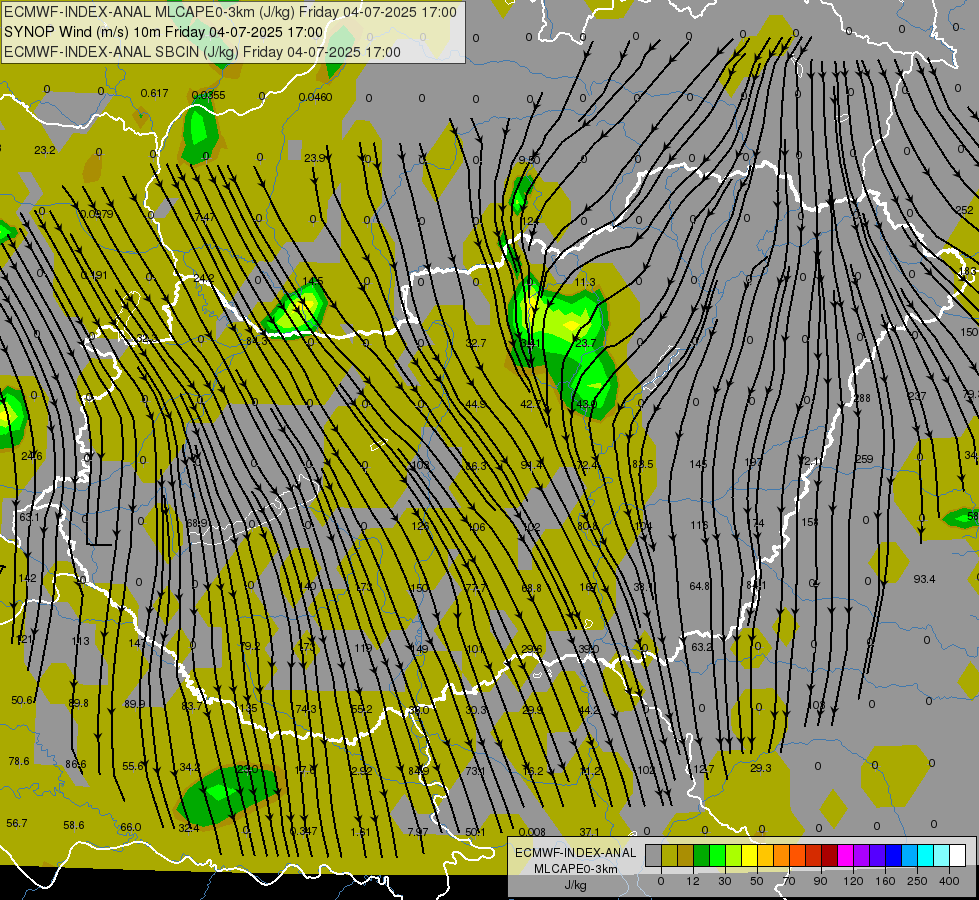Click the map value 24.6

(x=32, y=456)
